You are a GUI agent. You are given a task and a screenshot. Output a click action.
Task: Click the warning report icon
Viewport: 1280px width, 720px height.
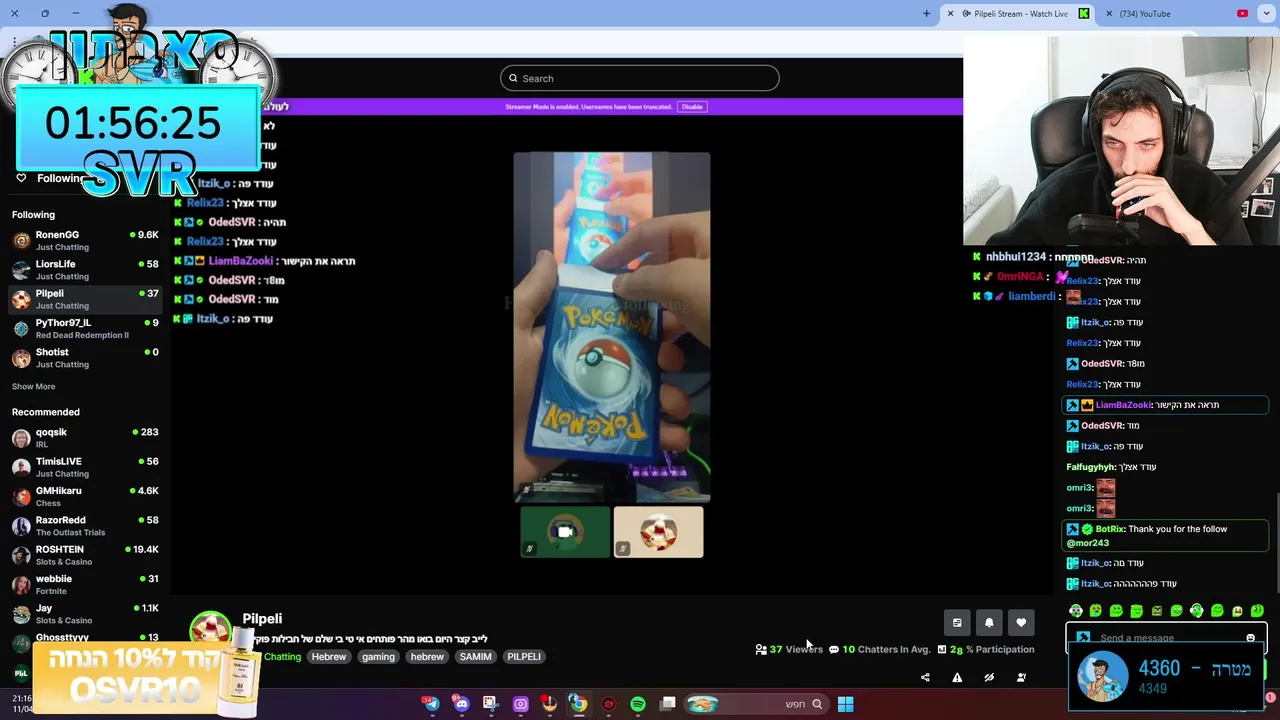point(957,677)
